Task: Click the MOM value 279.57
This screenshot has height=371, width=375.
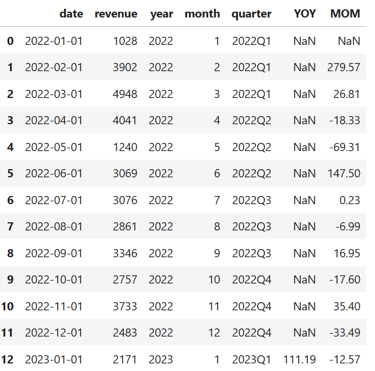Action: click(x=344, y=67)
